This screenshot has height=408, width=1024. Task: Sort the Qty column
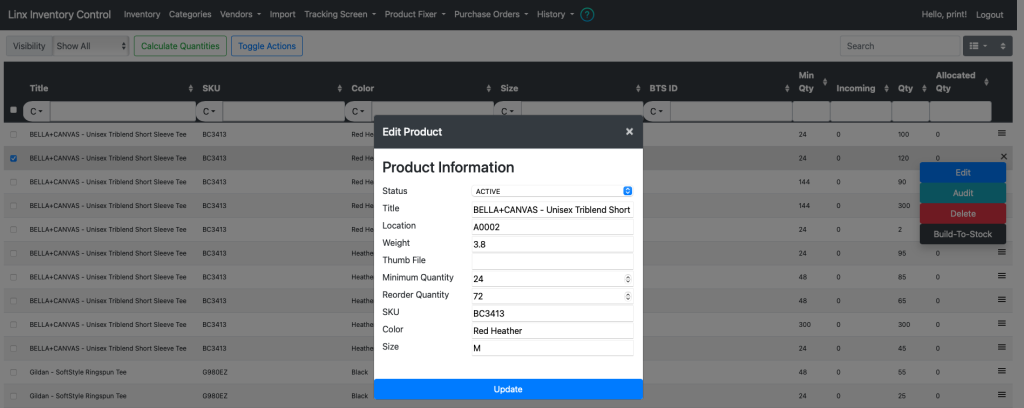click(x=925, y=88)
